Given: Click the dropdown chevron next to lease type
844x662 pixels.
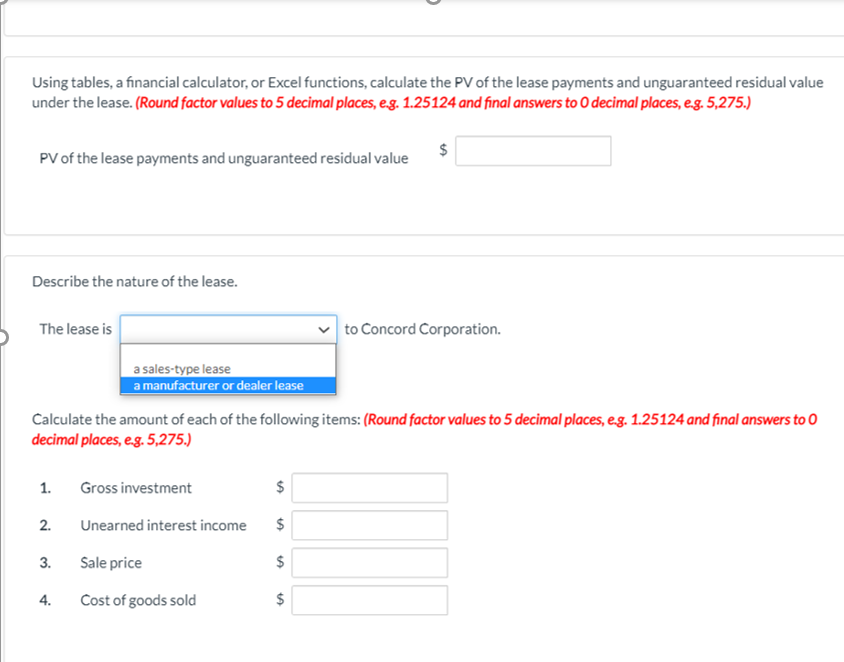Looking at the screenshot, I should [x=323, y=329].
